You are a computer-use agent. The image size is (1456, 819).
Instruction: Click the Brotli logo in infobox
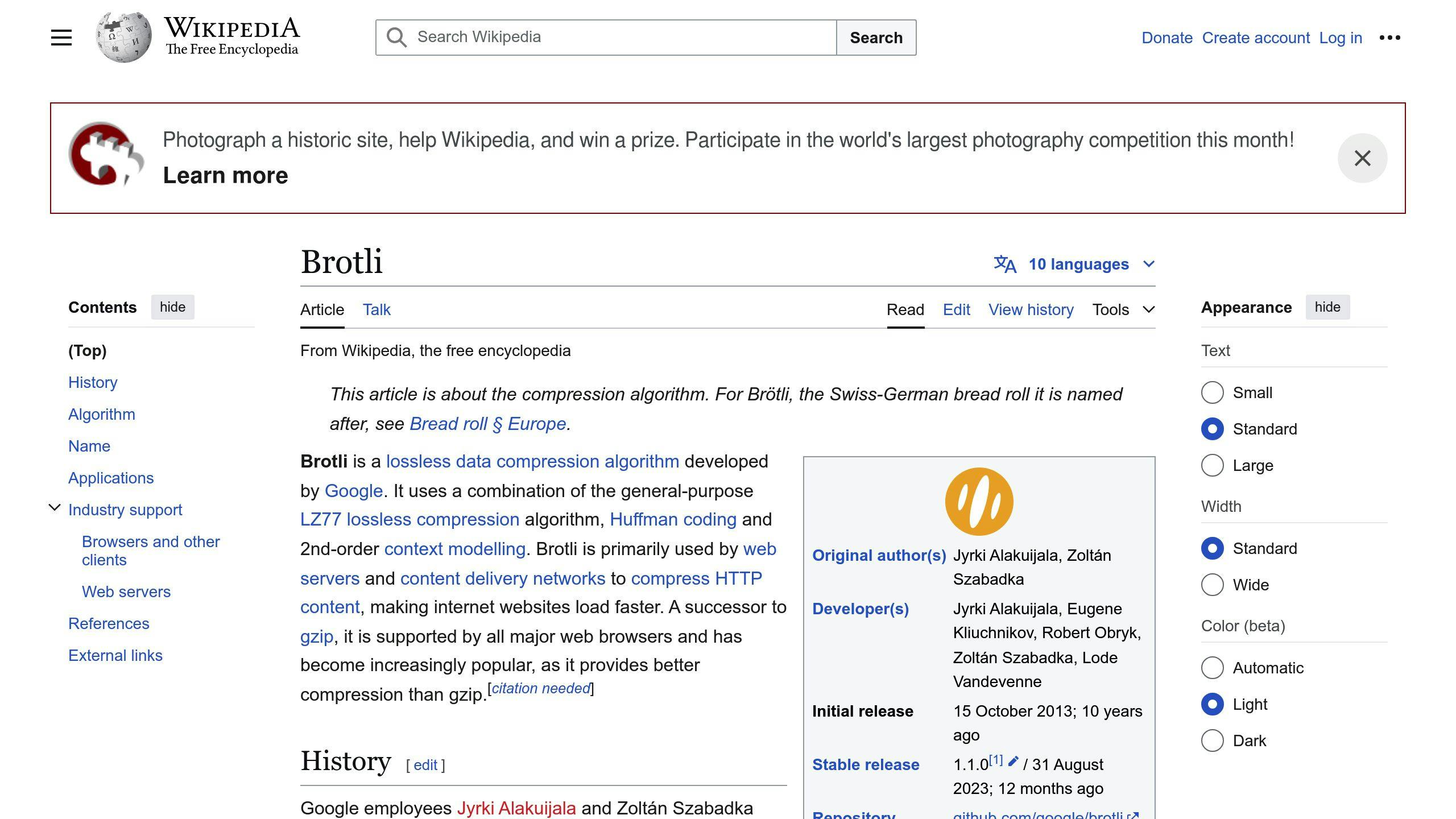tap(979, 502)
